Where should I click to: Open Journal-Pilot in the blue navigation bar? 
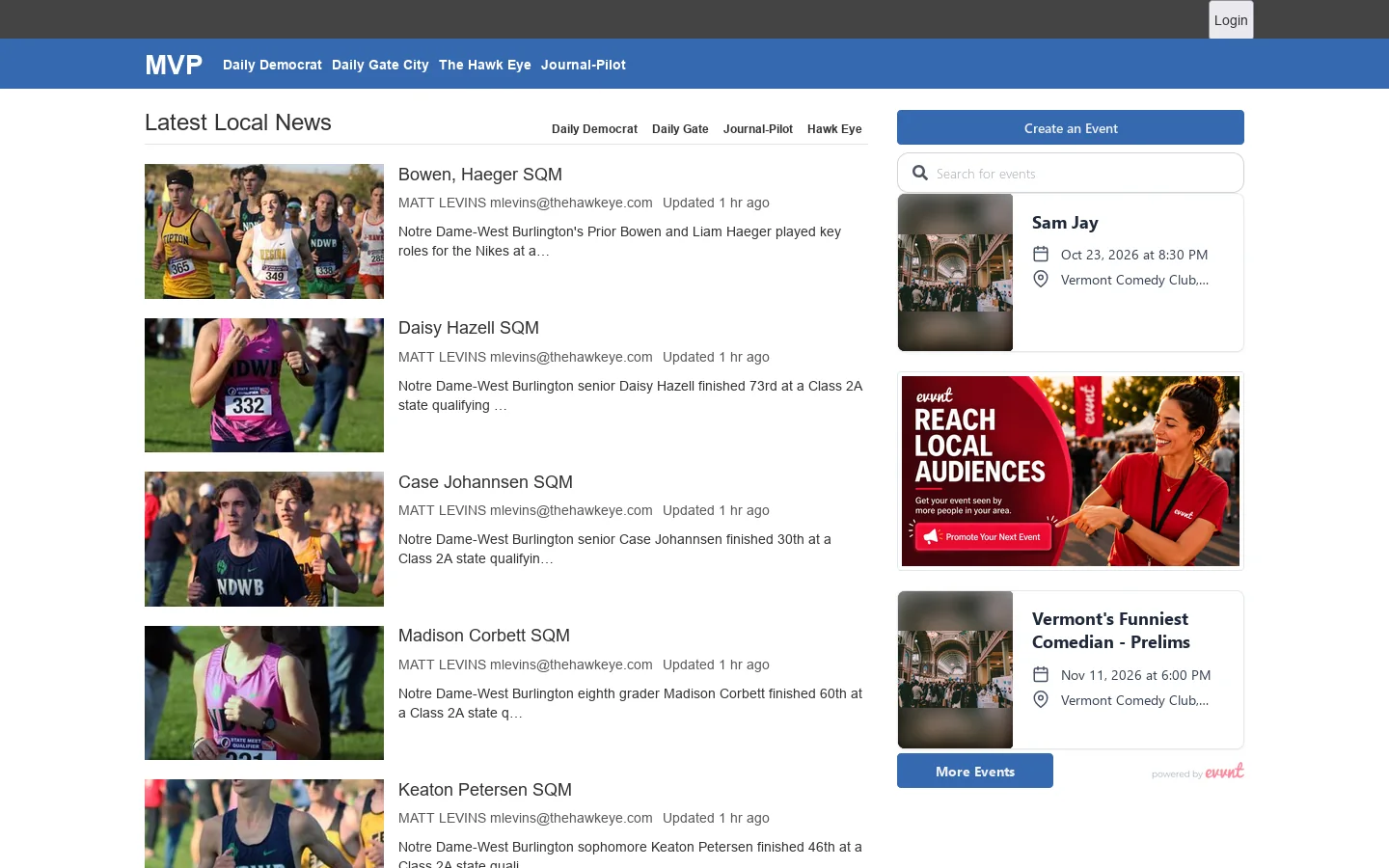coord(584,65)
